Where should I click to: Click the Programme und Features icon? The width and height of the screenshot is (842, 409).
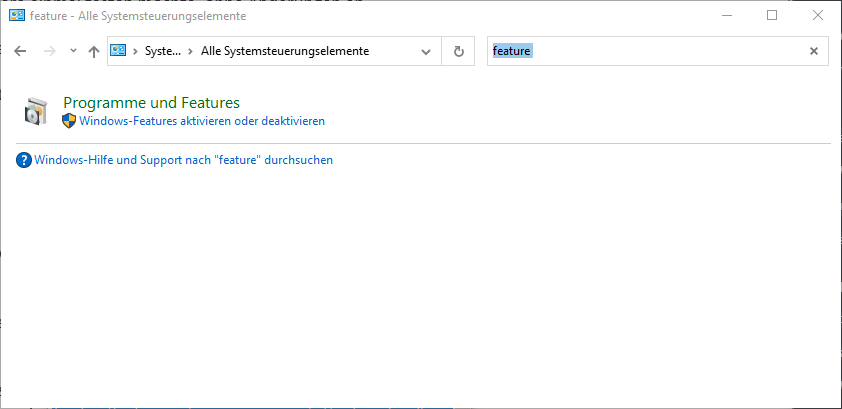(35, 111)
